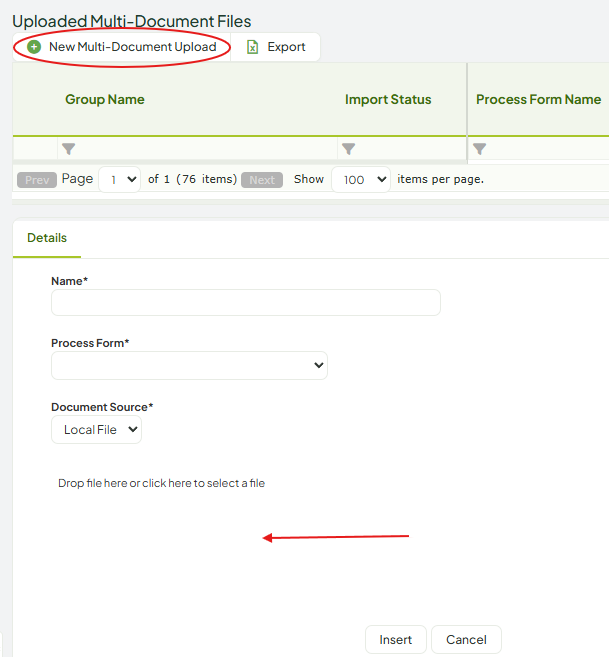This screenshot has height=657, width=609.
Task: Switch to the Details tab
Action: [47, 238]
